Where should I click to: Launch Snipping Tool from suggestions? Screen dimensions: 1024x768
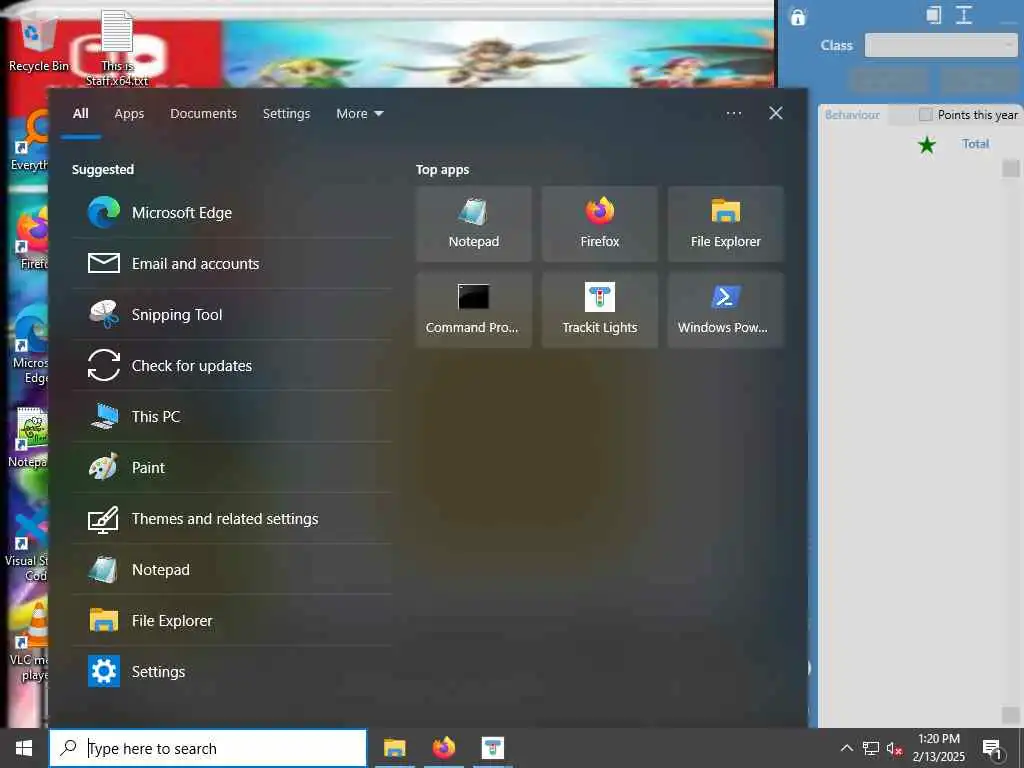click(232, 315)
